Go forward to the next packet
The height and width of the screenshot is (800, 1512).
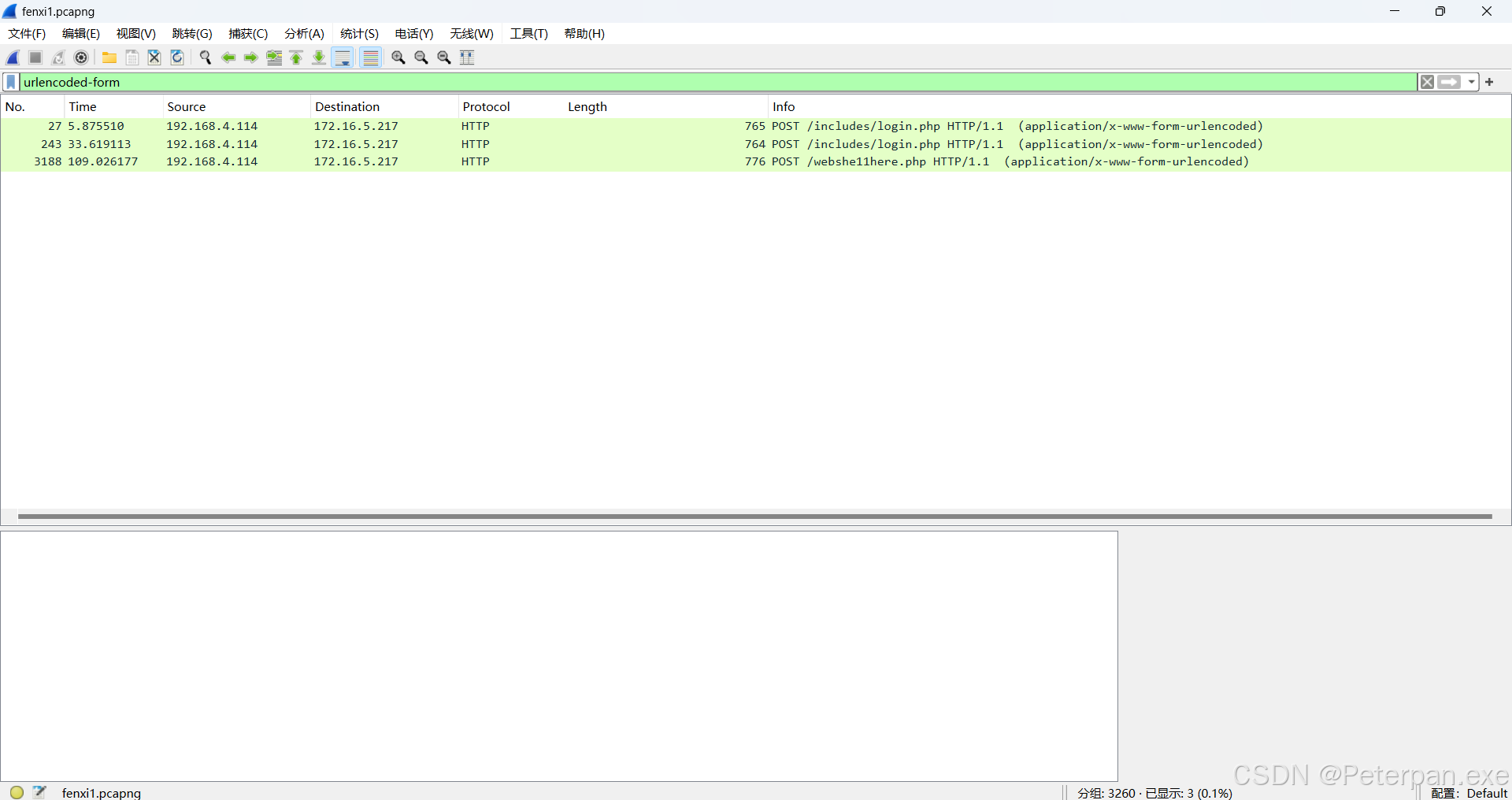pos(251,57)
